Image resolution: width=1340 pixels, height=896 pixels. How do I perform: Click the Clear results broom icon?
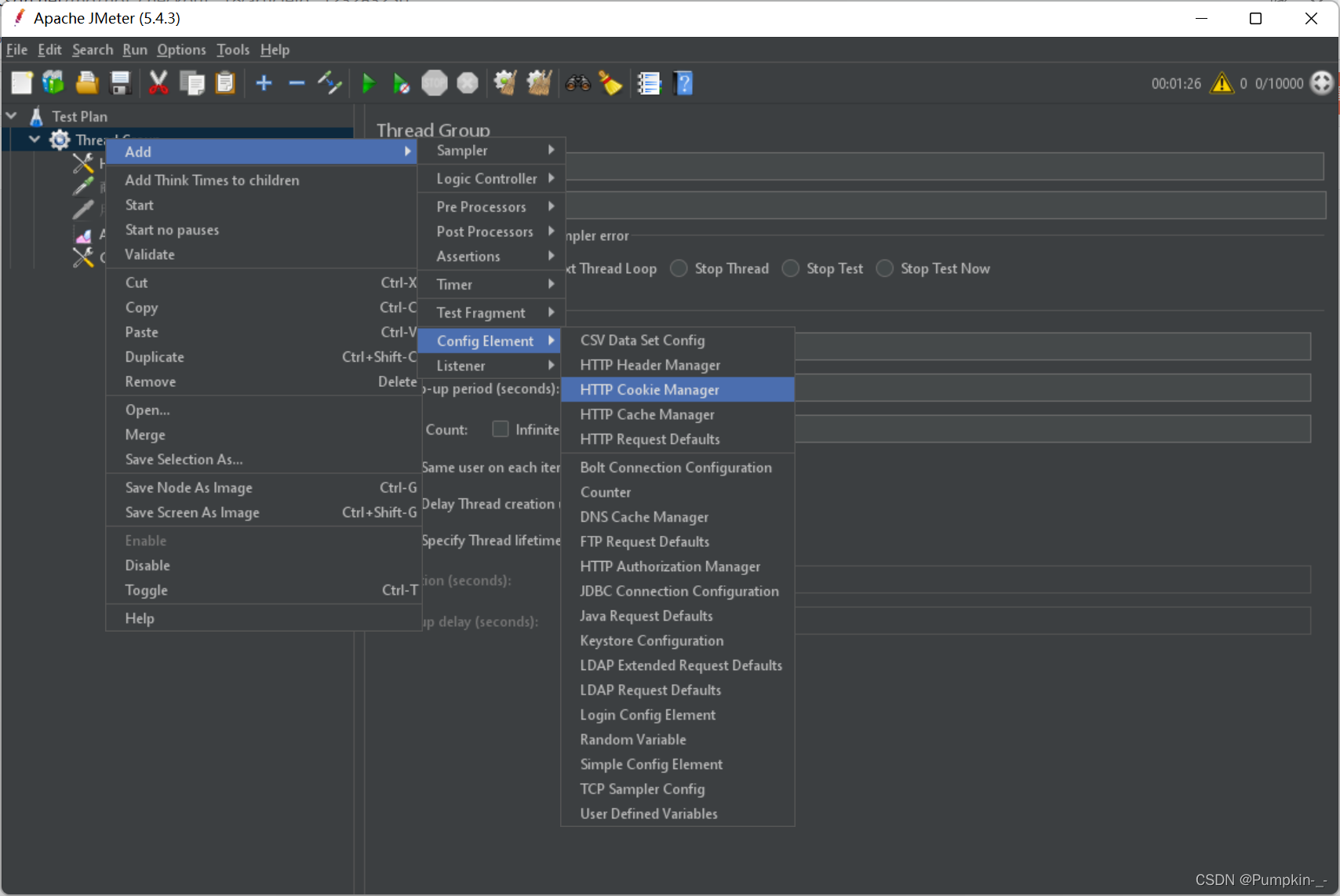click(505, 82)
